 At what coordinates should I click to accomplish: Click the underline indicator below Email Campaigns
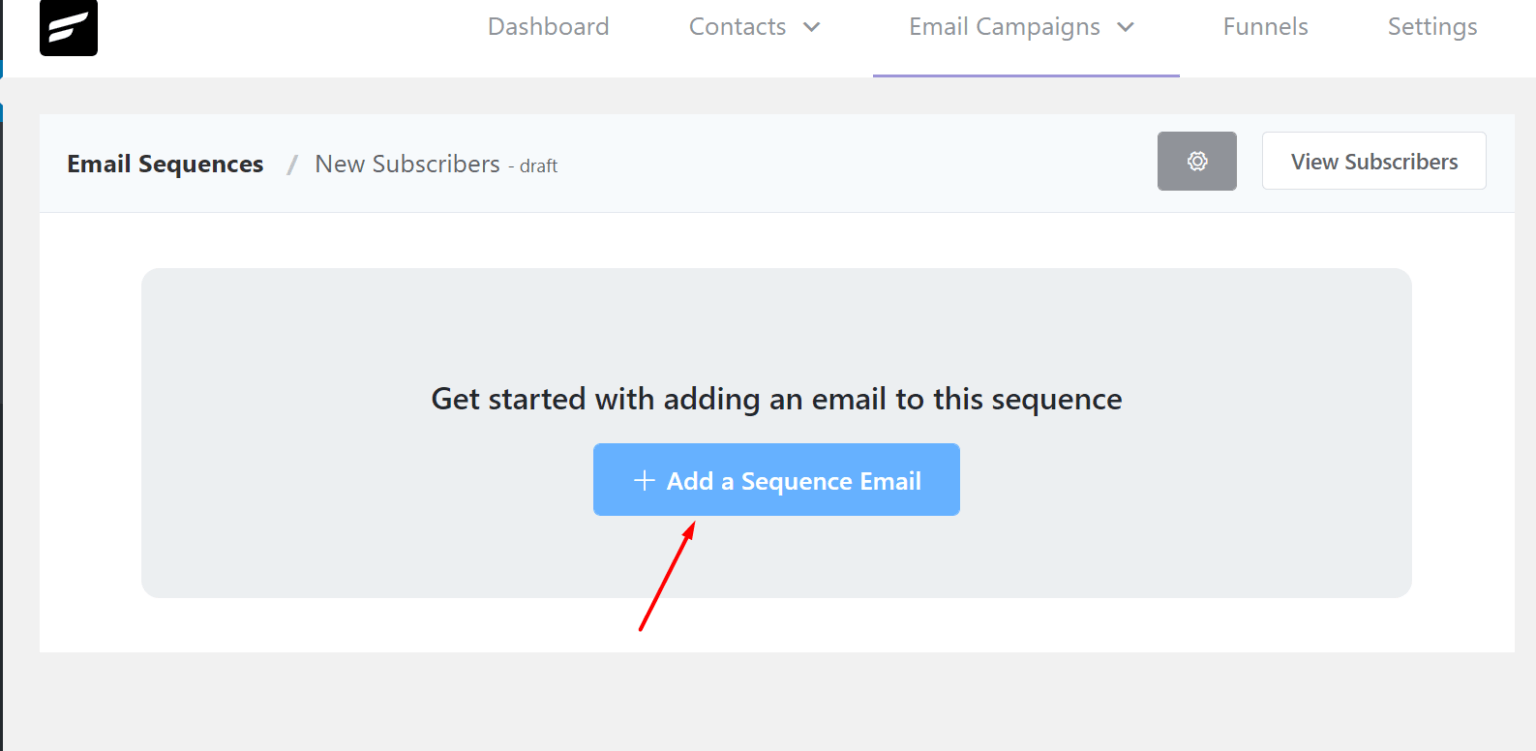coord(1026,74)
